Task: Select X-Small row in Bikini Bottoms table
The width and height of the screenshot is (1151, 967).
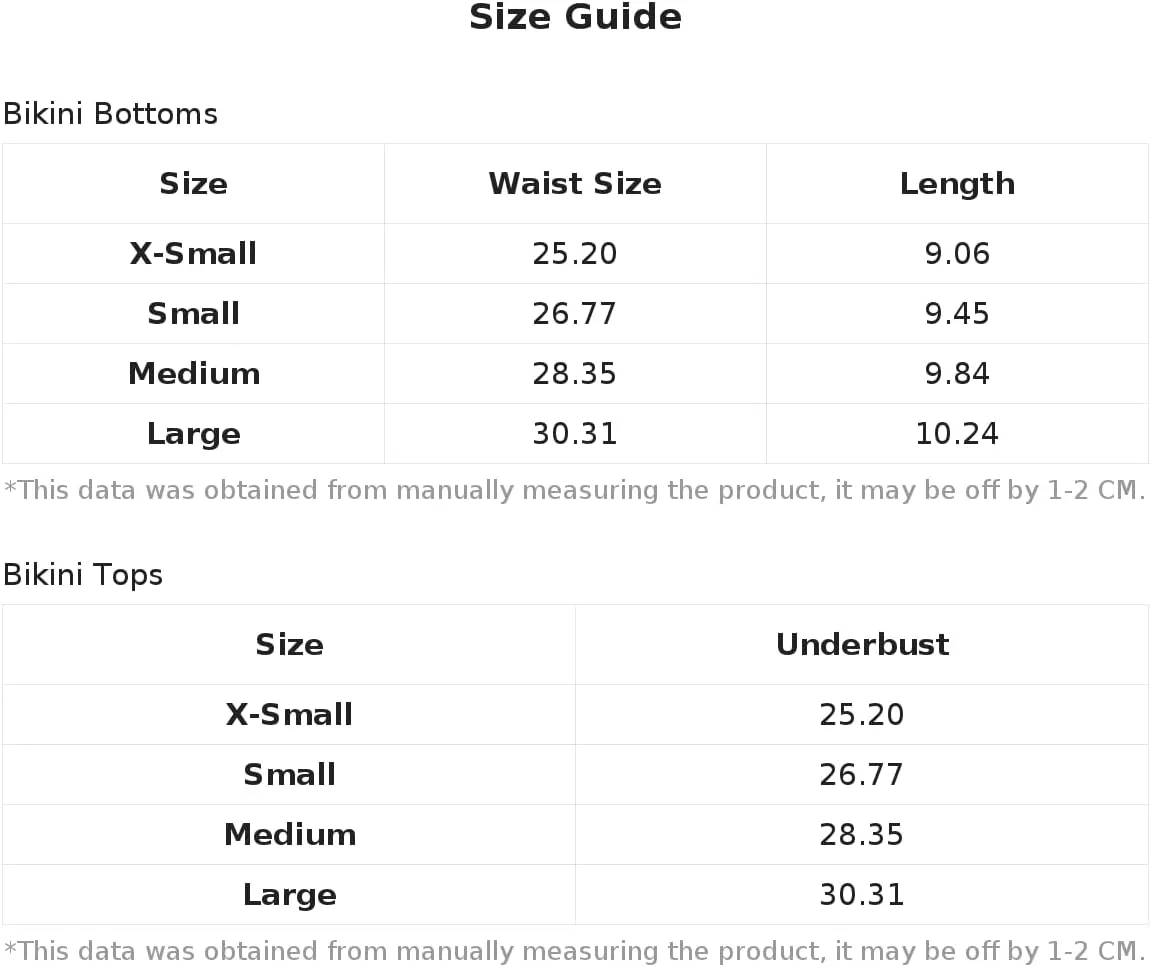Action: 576,253
